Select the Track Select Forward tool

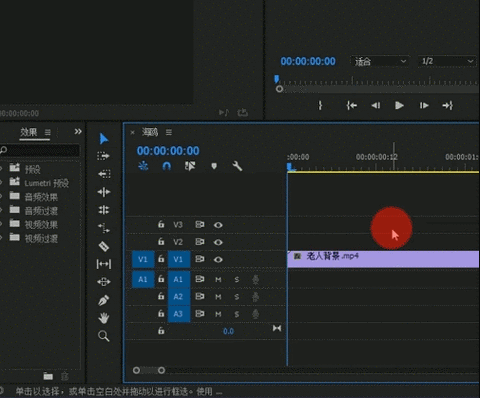coord(104,156)
